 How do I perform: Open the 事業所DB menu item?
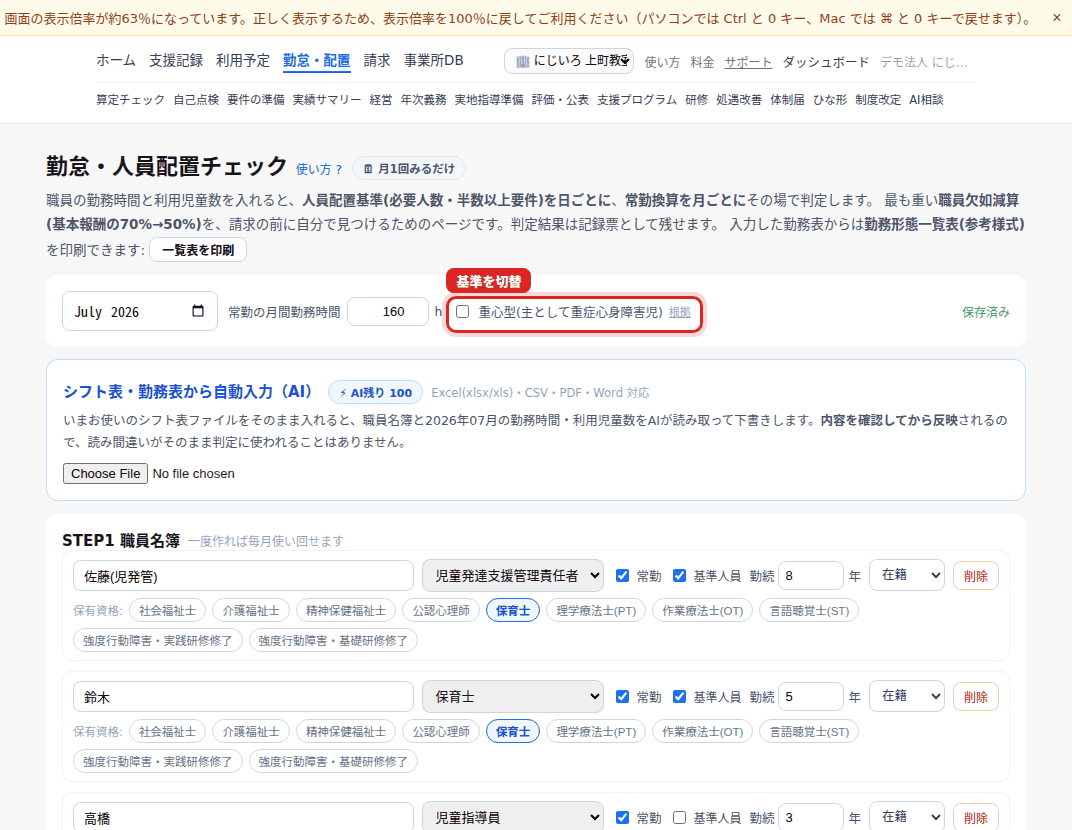pyautogui.click(x=433, y=60)
